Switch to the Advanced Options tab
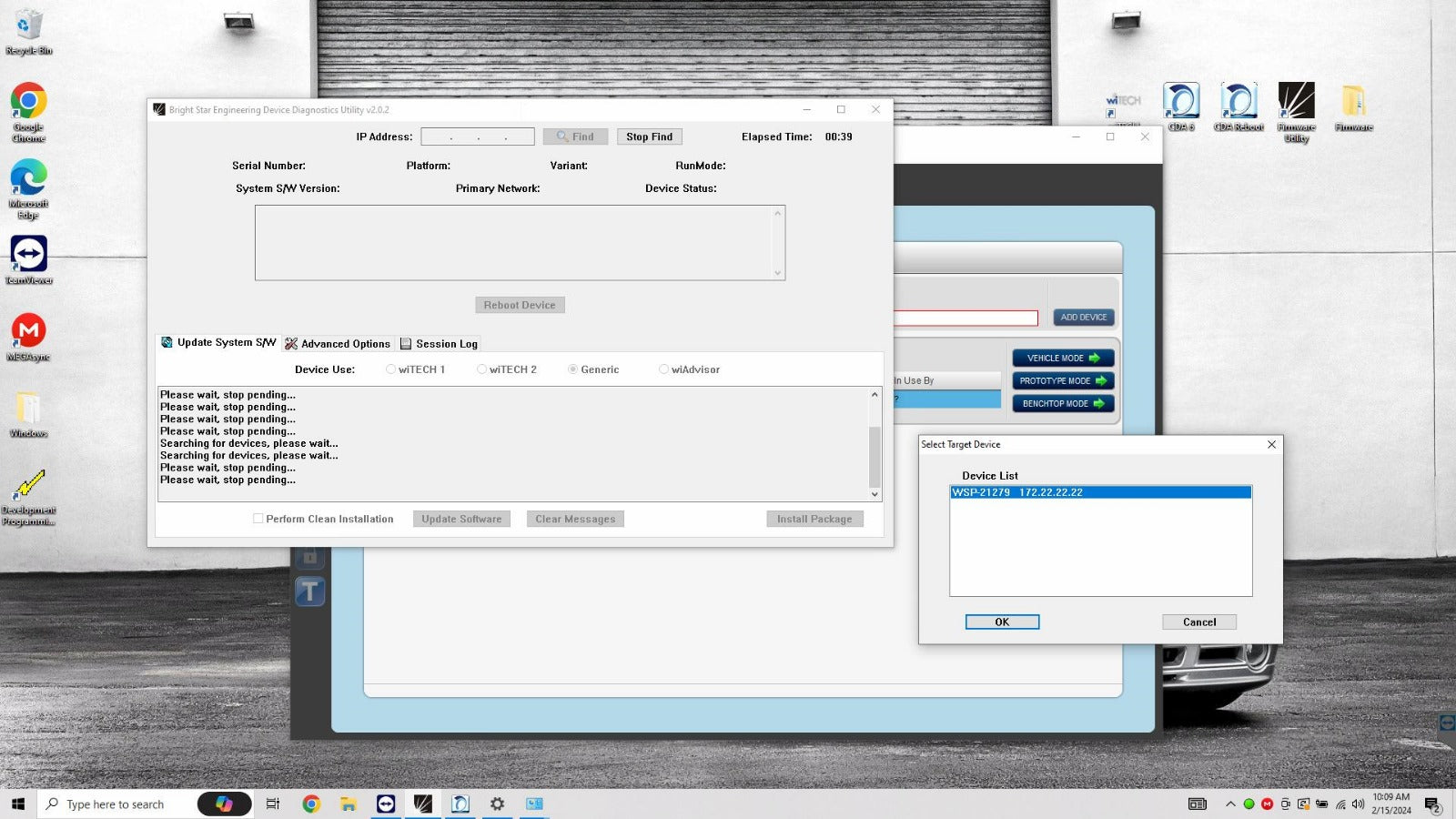1456x819 pixels. (x=338, y=344)
